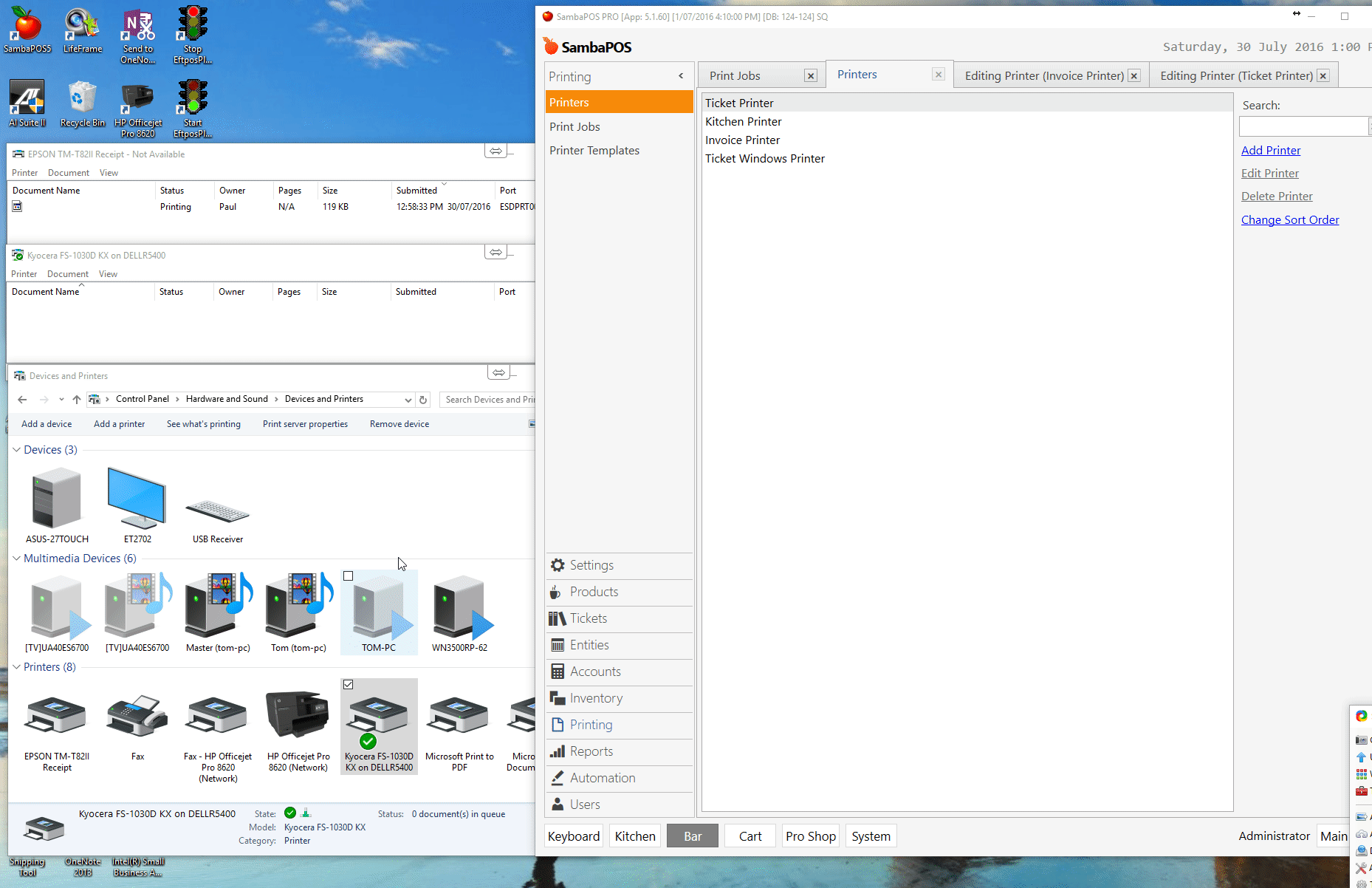Select the ASUS-27TOUCH device icon
The height and width of the screenshot is (888, 1372).
(57, 506)
